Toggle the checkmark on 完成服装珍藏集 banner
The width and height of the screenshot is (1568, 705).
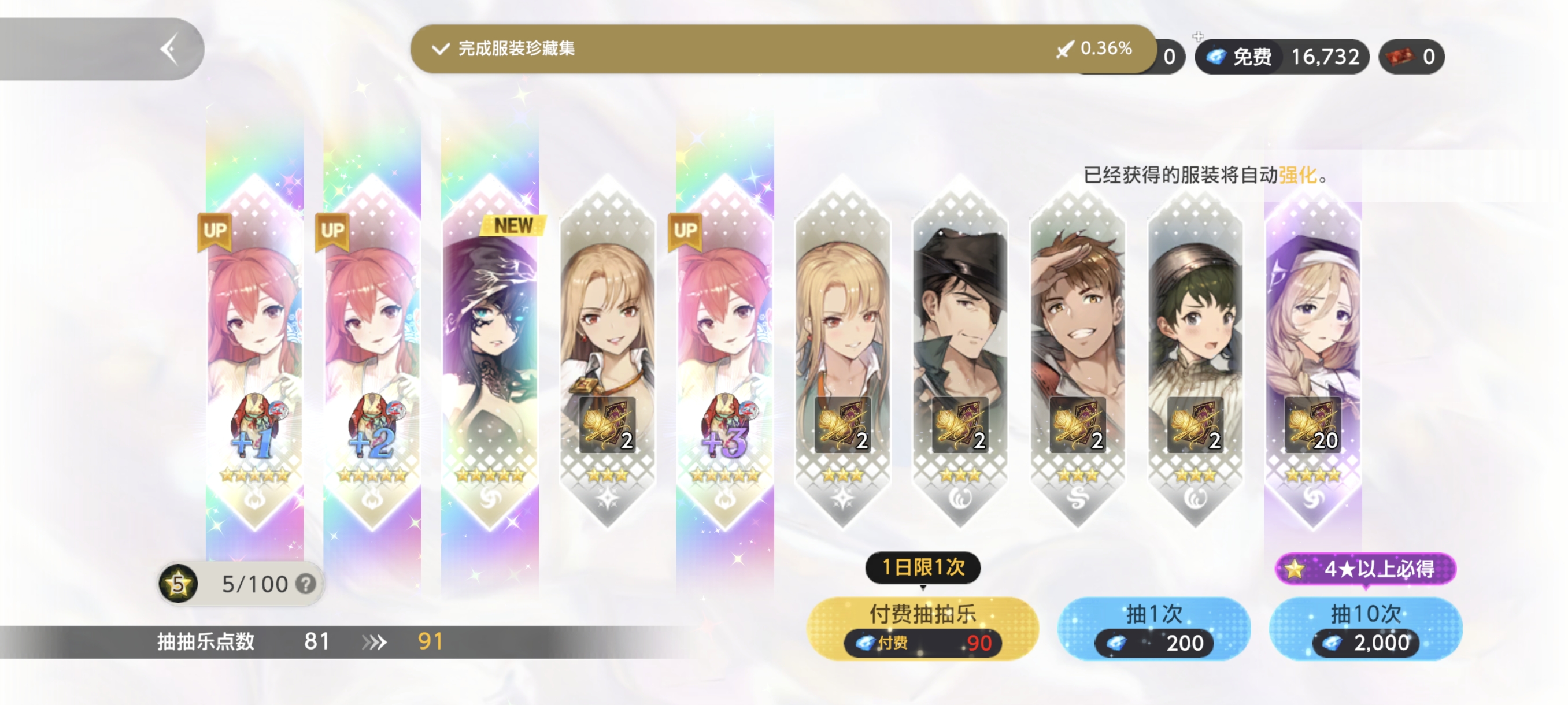[x=440, y=49]
